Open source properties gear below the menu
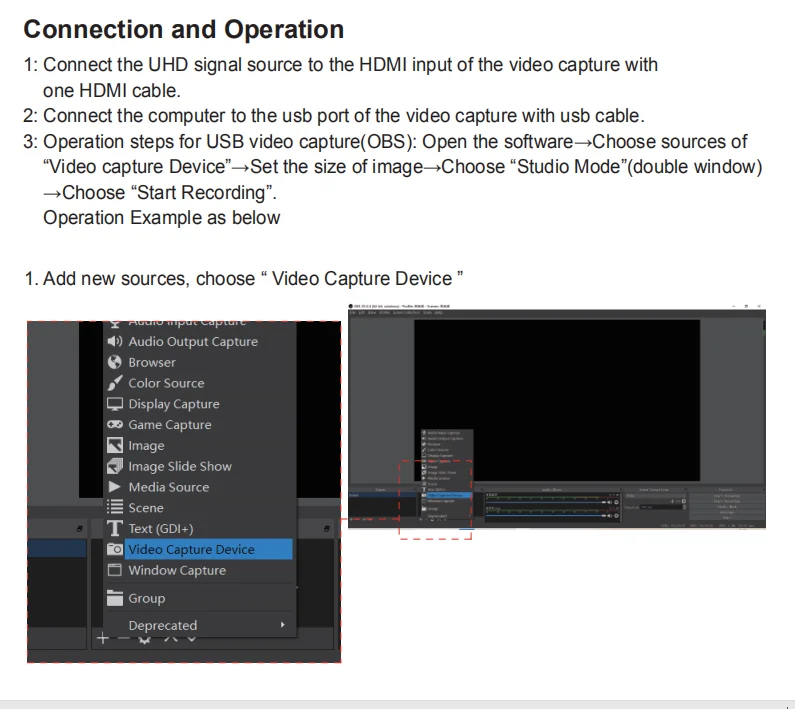Image resolution: width=795 pixels, height=709 pixels. (x=144, y=640)
